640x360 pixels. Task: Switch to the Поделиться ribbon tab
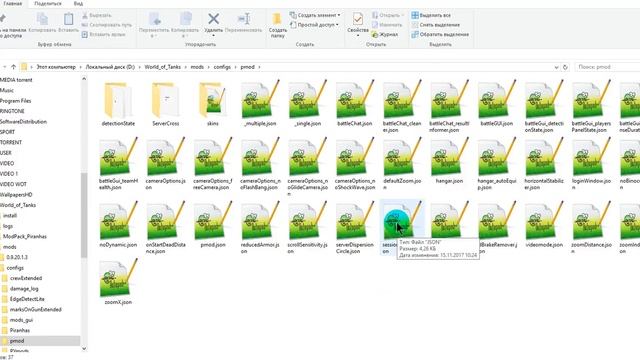(x=48, y=3)
